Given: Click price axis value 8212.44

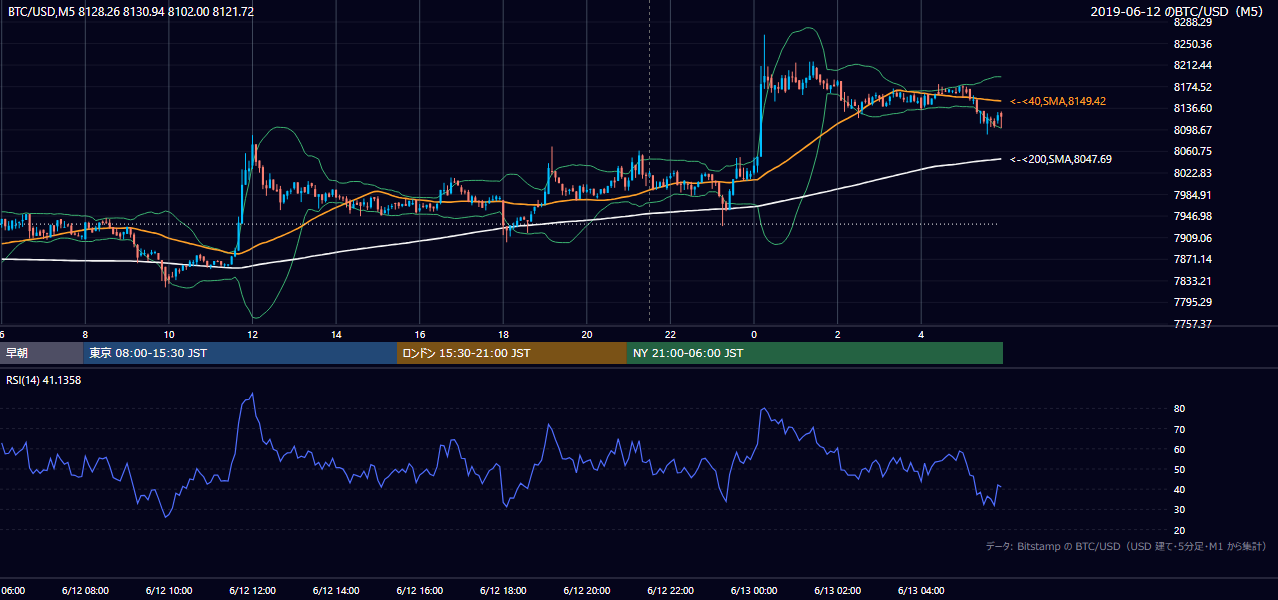Looking at the screenshot, I should [x=1193, y=65].
